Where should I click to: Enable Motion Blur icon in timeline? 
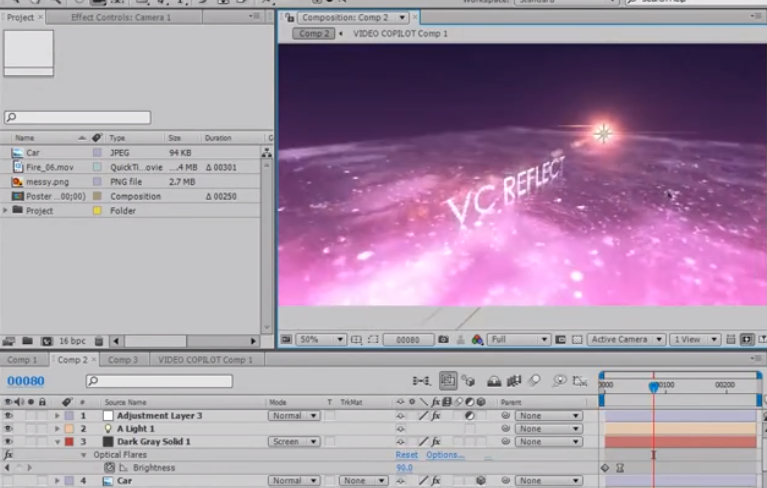point(535,381)
